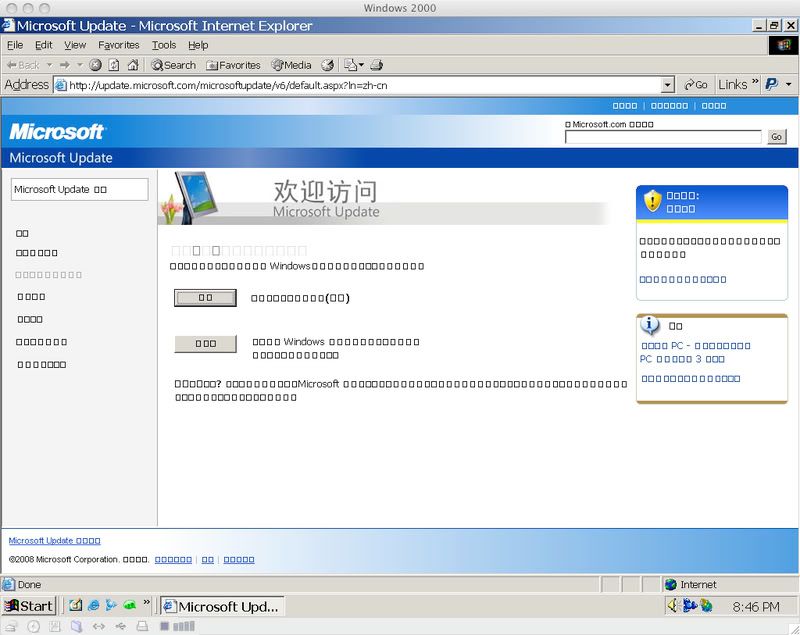800x635 pixels.
Task: Select the Microsoft Update box in the left sidebar
Action: pos(80,189)
